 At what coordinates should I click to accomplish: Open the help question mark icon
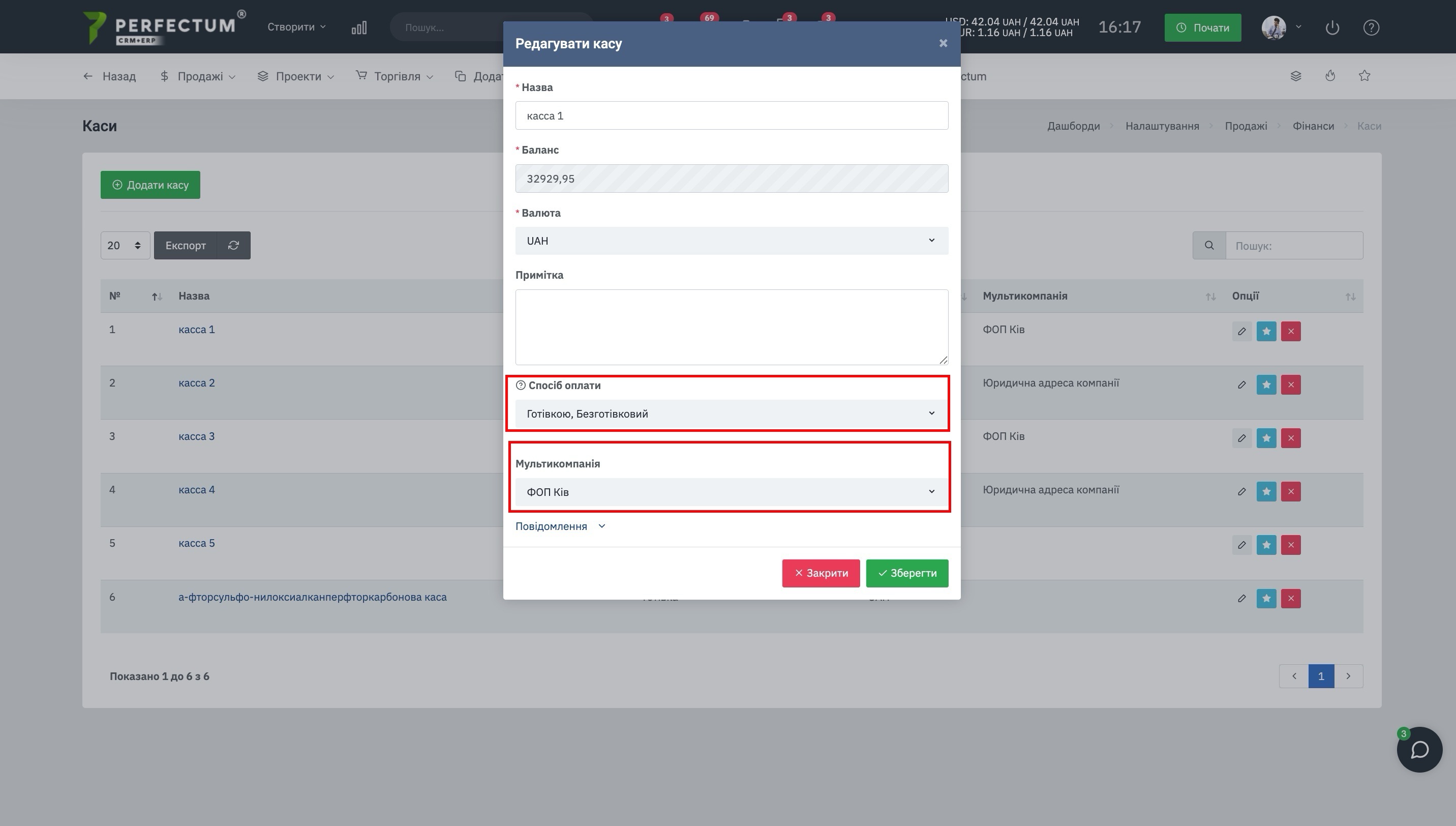pyautogui.click(x=1371, y=27)
